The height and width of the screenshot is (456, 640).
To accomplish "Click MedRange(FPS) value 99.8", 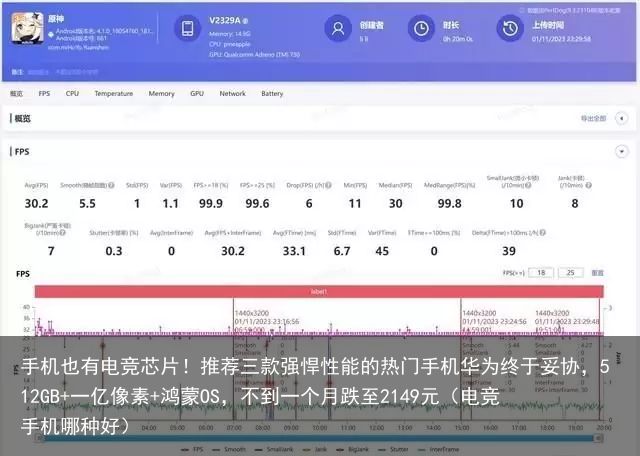I will pos(449,203).
